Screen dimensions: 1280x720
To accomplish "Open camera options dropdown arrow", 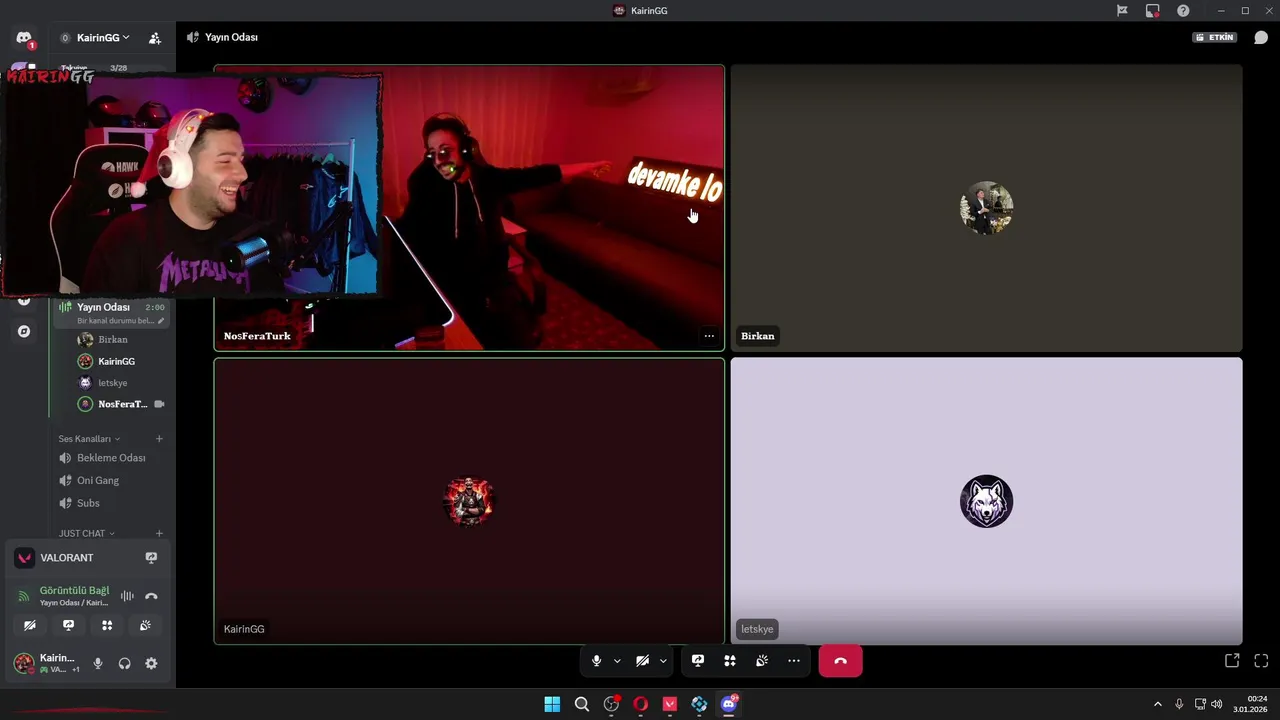I will click(663, 660).
